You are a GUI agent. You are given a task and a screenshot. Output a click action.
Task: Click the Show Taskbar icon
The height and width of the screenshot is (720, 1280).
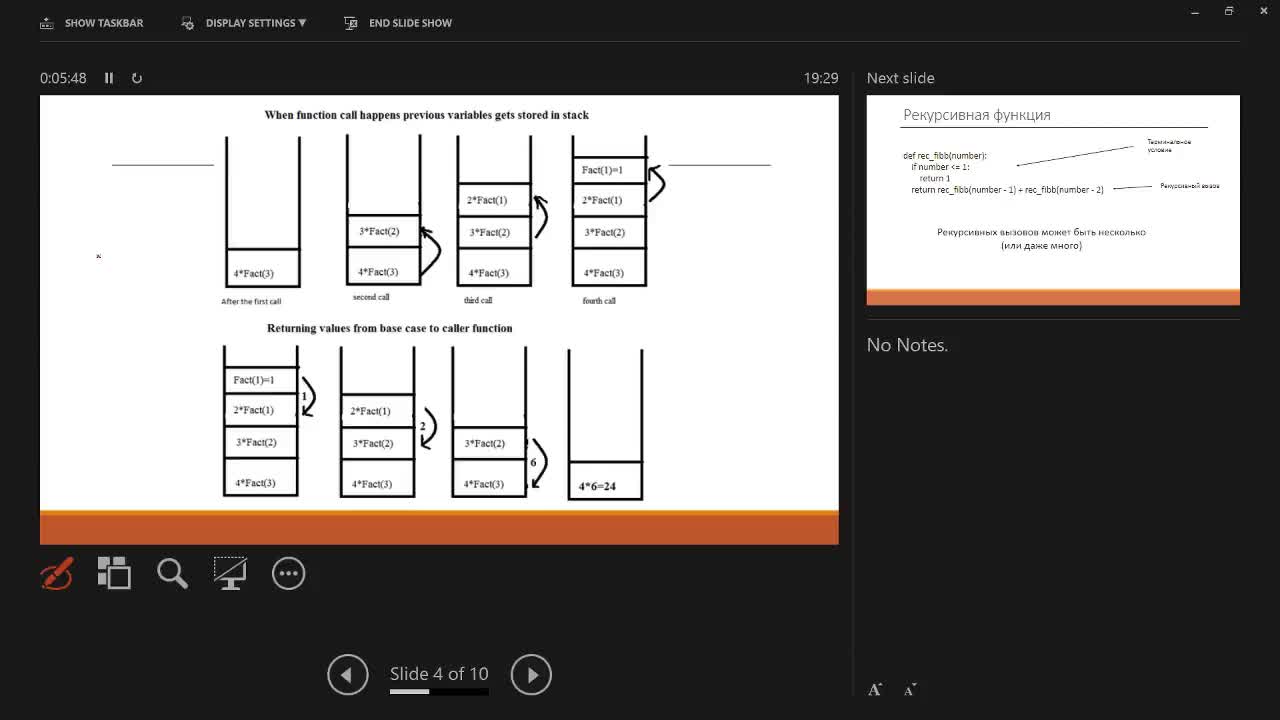46,23
